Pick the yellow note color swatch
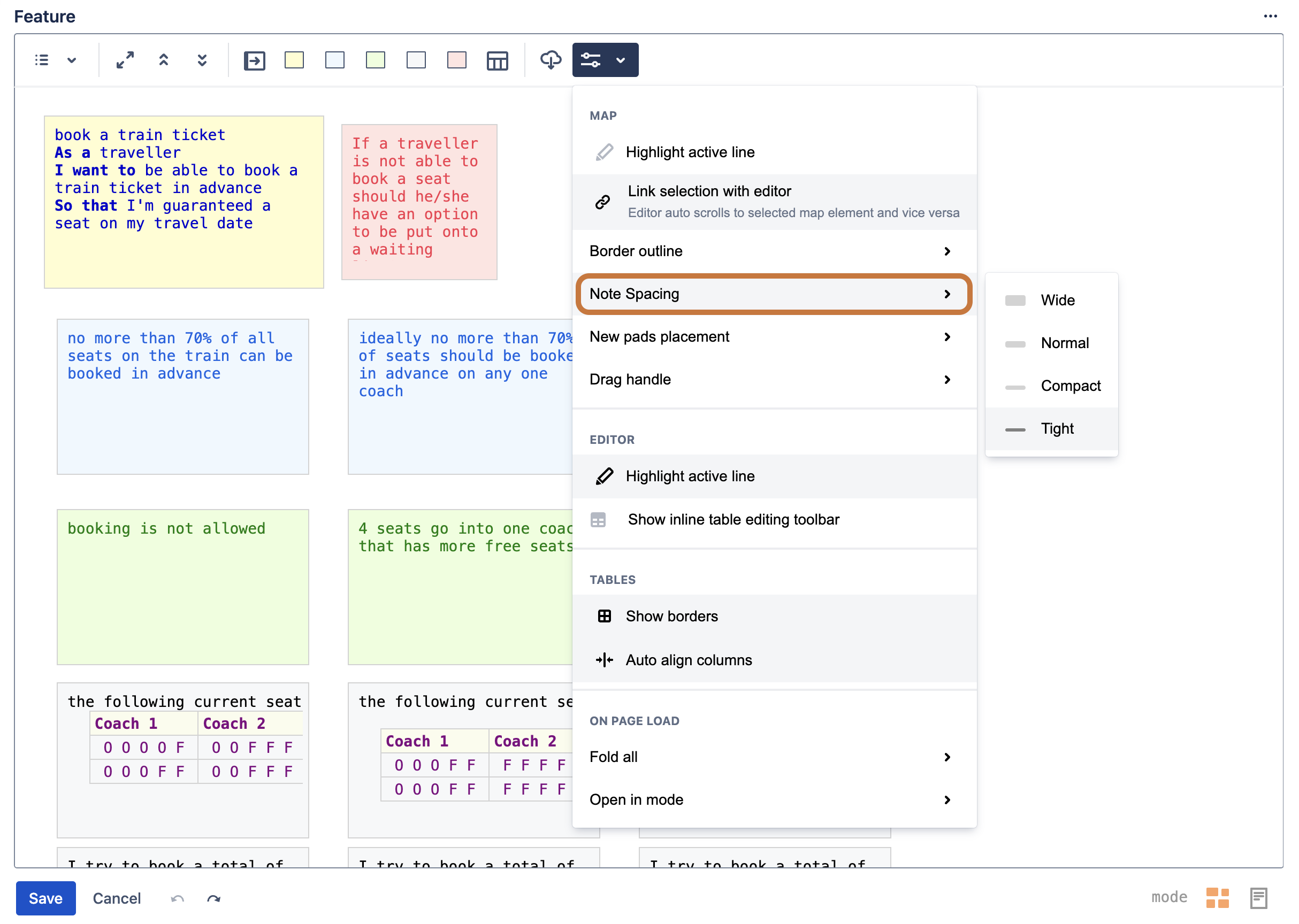This screenshot has height=924, width=1299. click(x=294, y=60)
